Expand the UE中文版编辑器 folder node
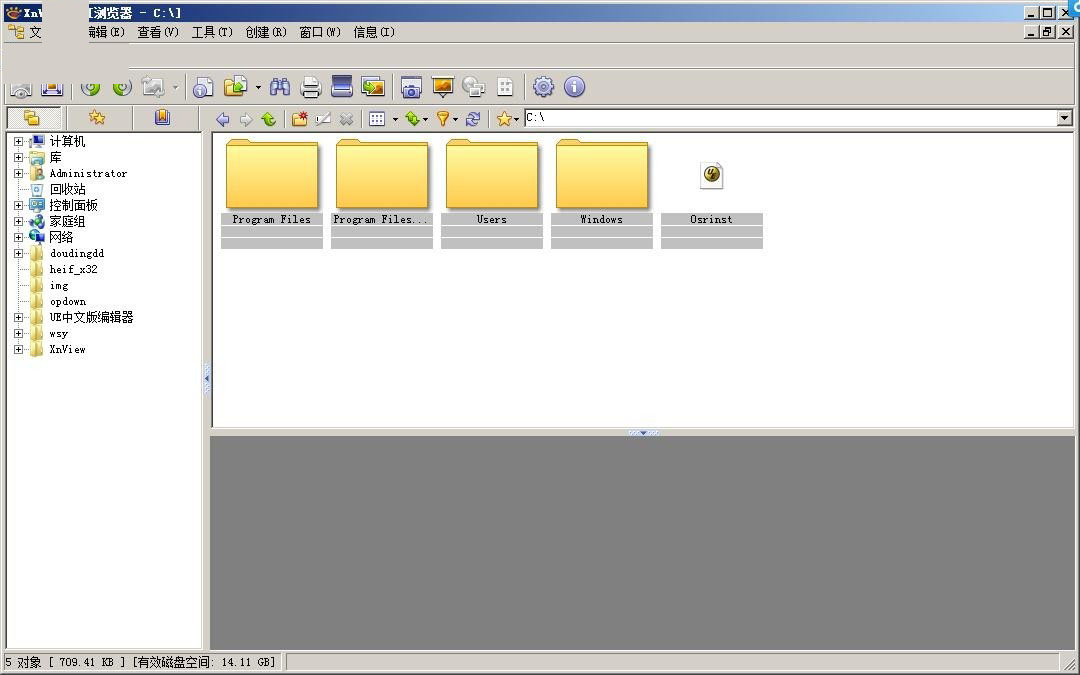The image size is (1080, 675). click(x=19, y=318)
